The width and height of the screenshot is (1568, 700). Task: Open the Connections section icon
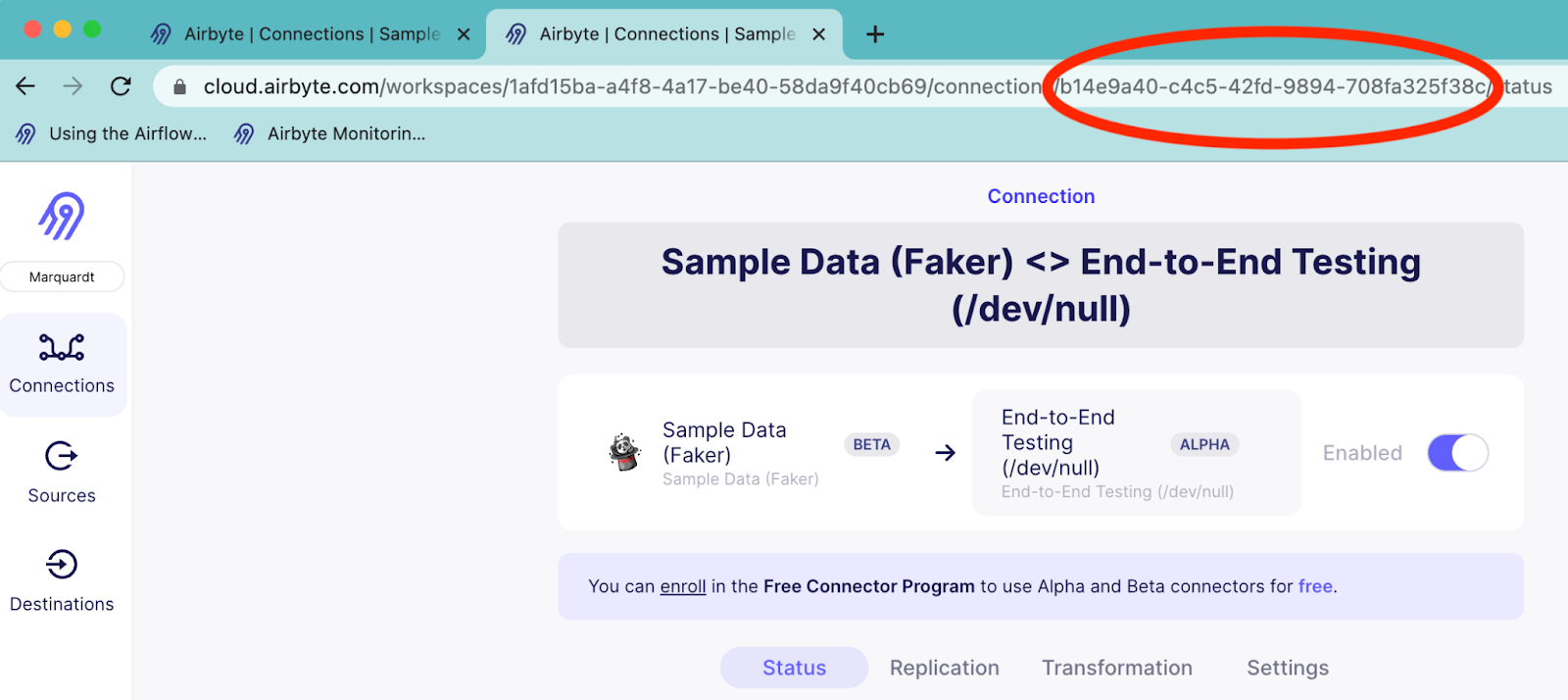point(62,348)
